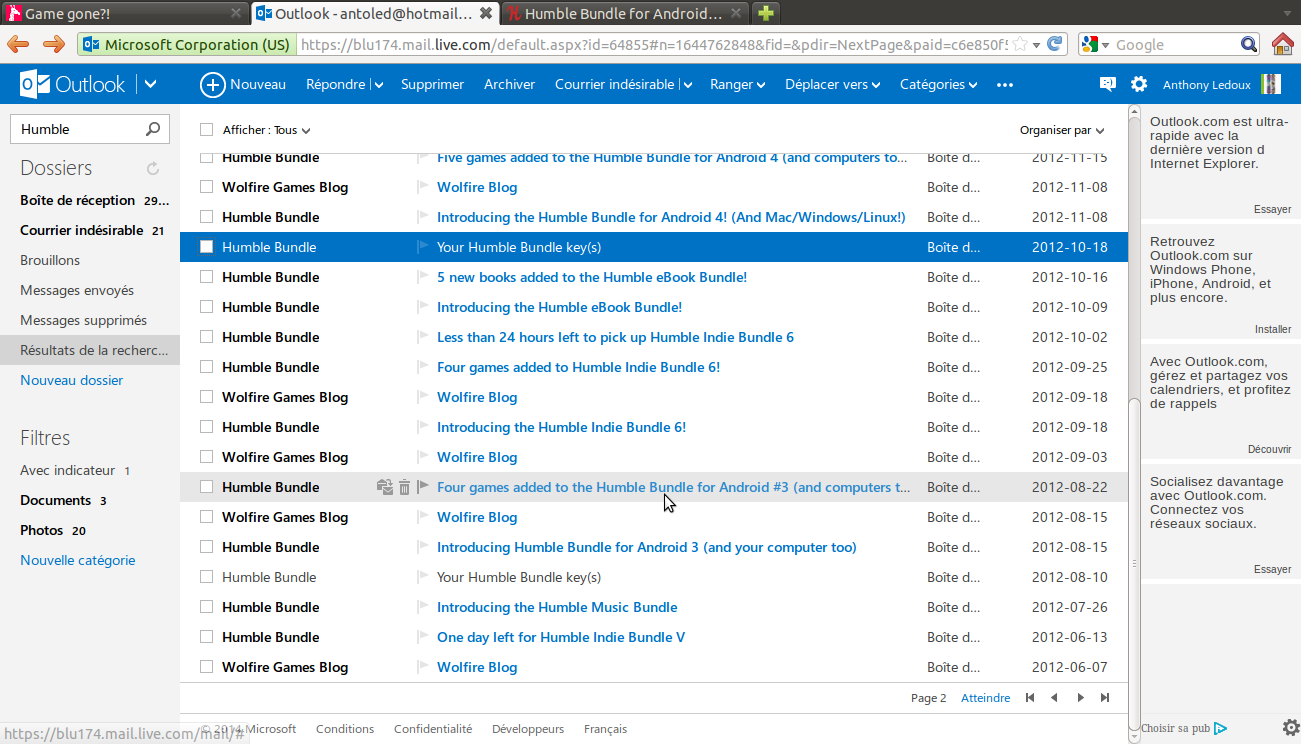Click the Nouveau dossier link
1301x744 pixels.
(72, 380)
